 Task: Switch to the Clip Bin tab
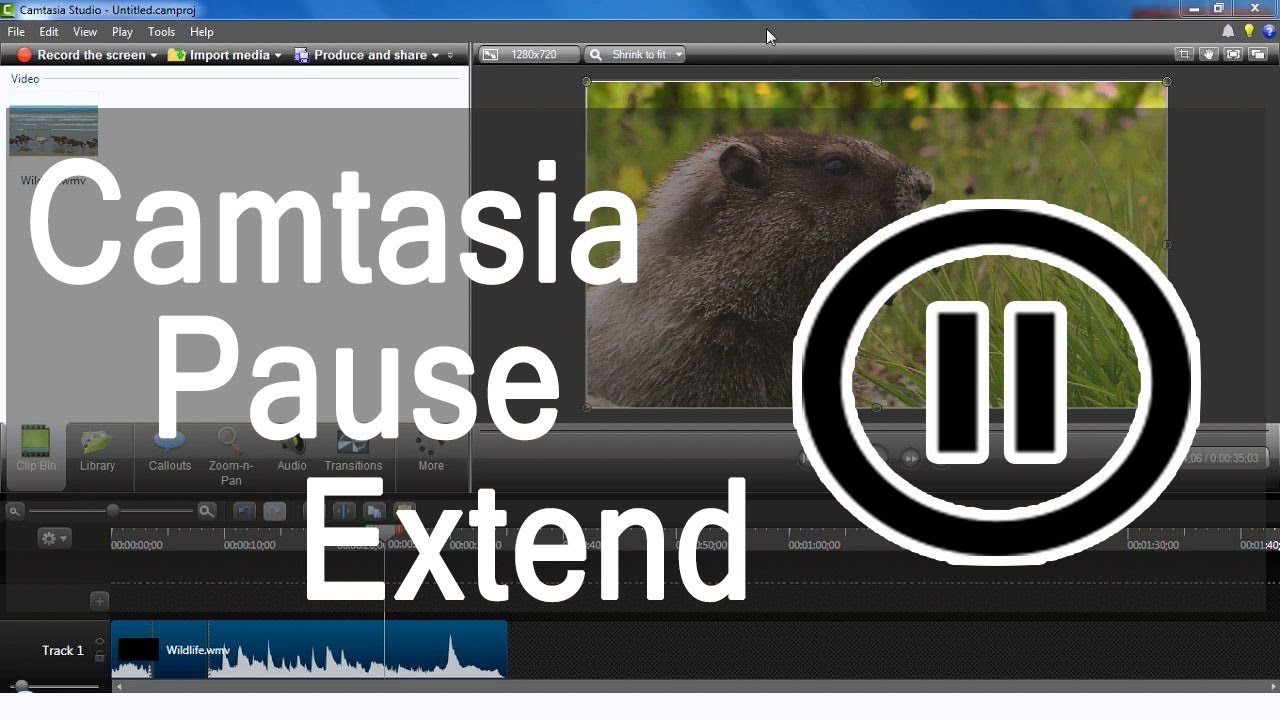[x=36, y=455]
